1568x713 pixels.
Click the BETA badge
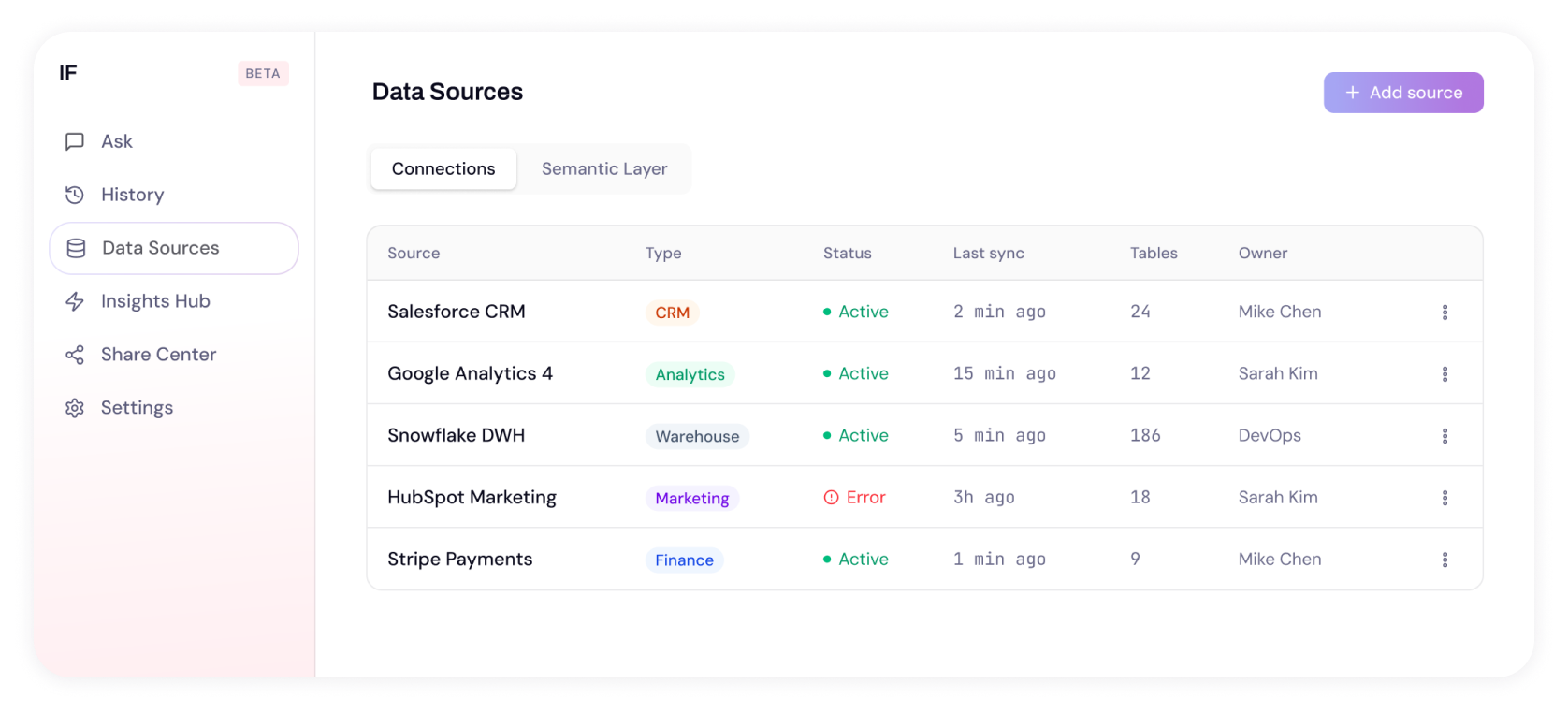(x=263, y=73)
